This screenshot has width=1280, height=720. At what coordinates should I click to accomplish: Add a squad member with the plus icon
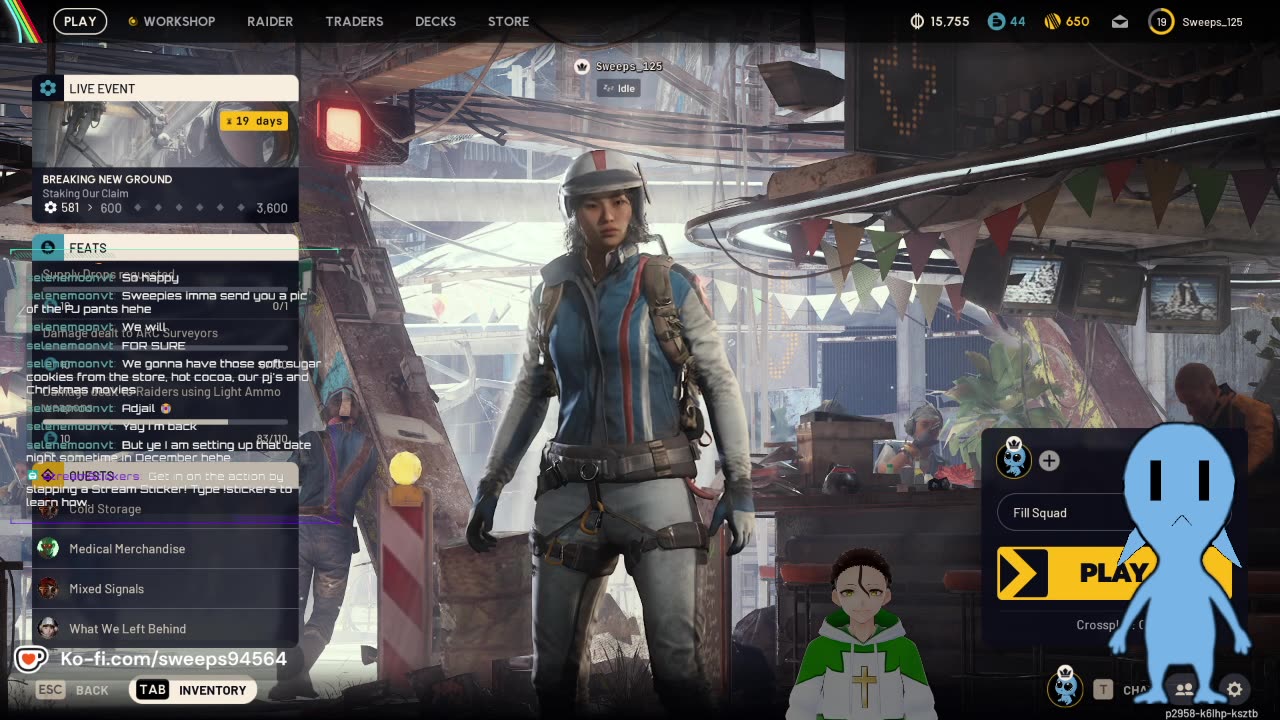[1049, 461]
